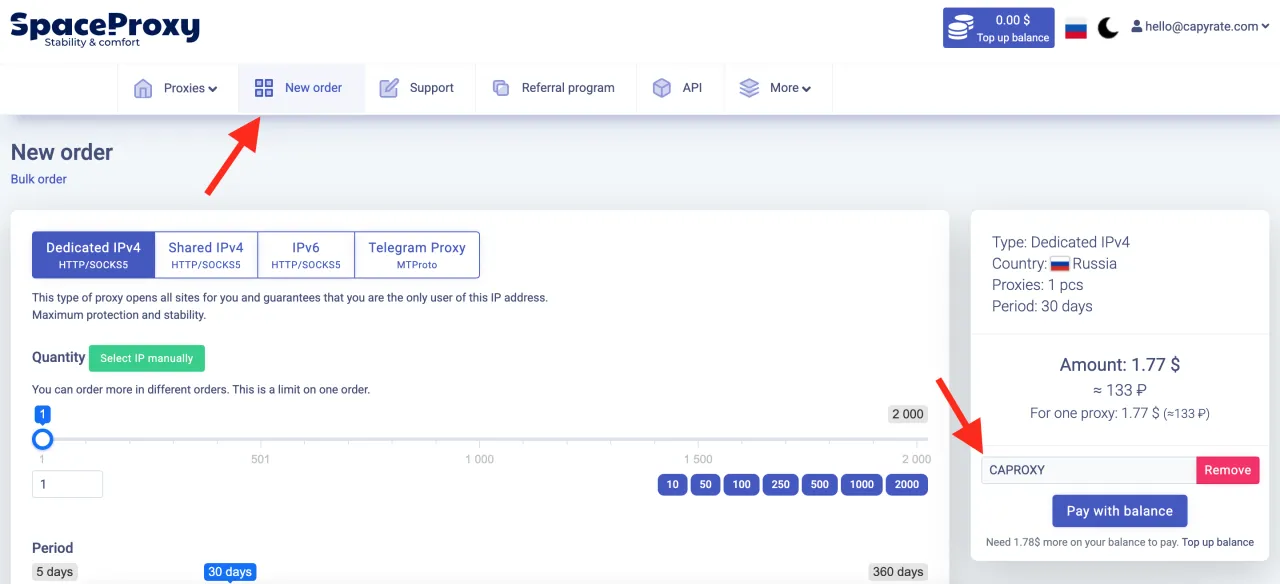
Task: Click Select IP manually button
Action: (x=147, y=358)
